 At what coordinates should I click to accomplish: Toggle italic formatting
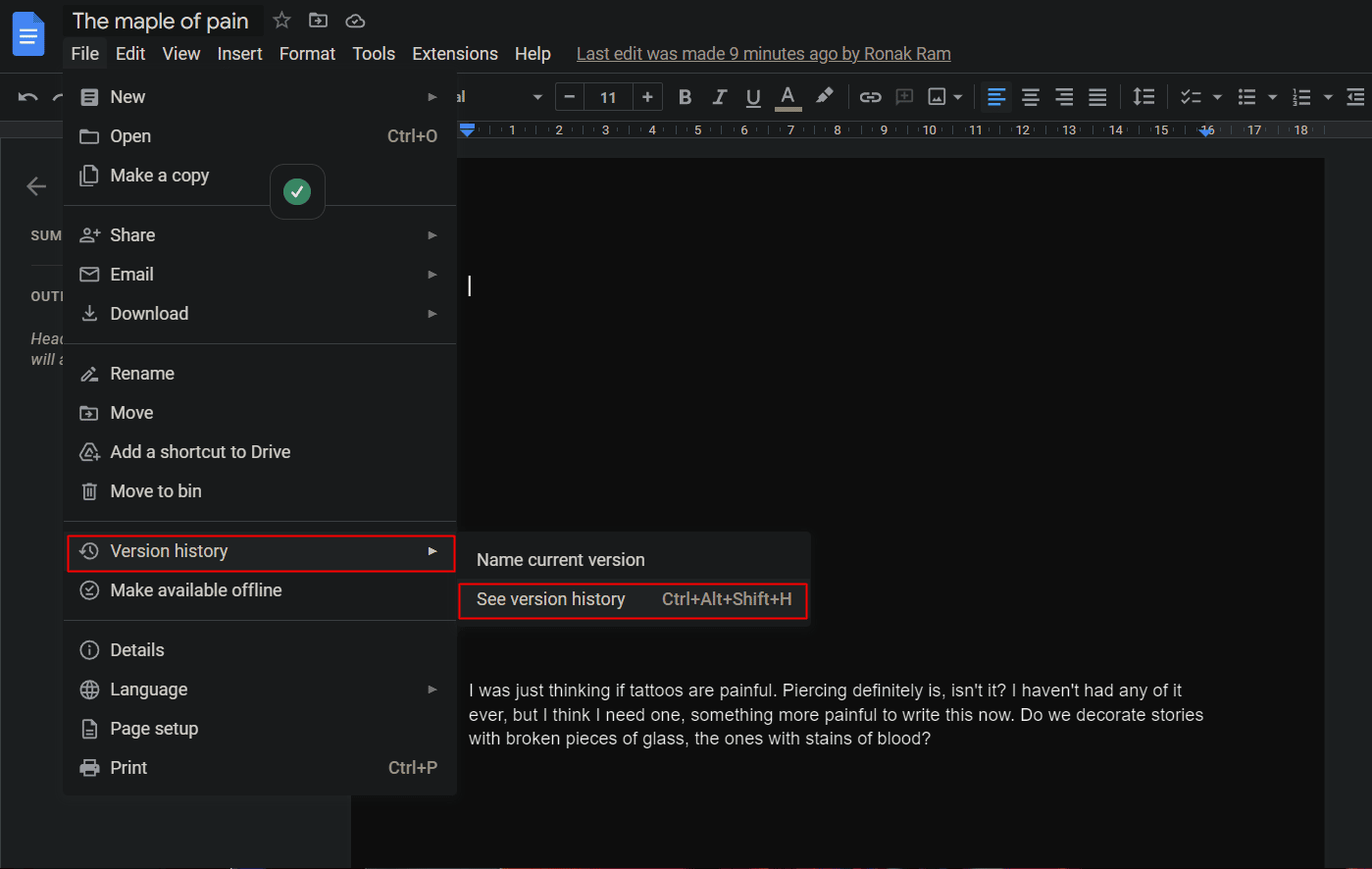[719, 96]
